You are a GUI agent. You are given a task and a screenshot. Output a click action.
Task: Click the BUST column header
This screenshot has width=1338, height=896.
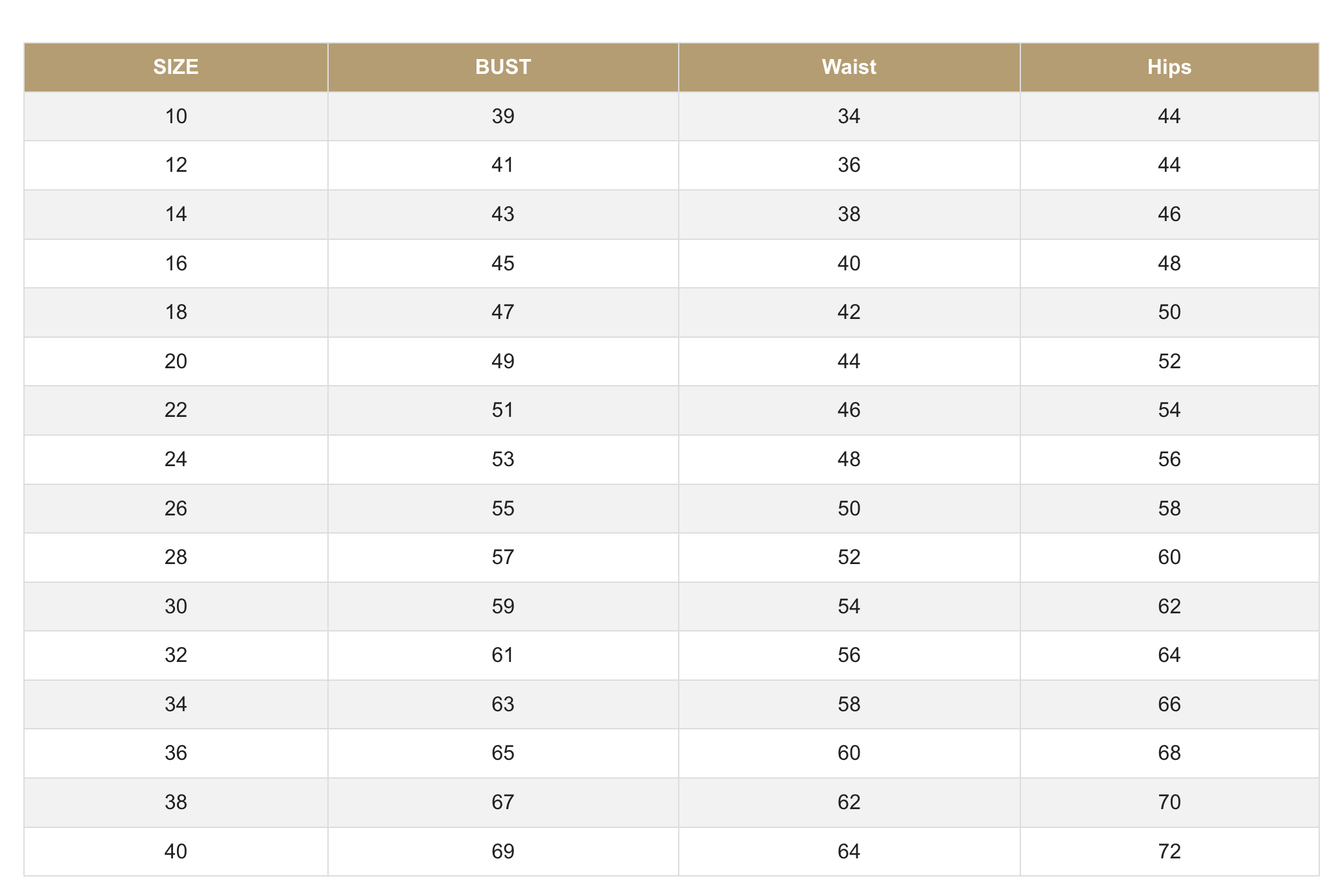point(503,67)
